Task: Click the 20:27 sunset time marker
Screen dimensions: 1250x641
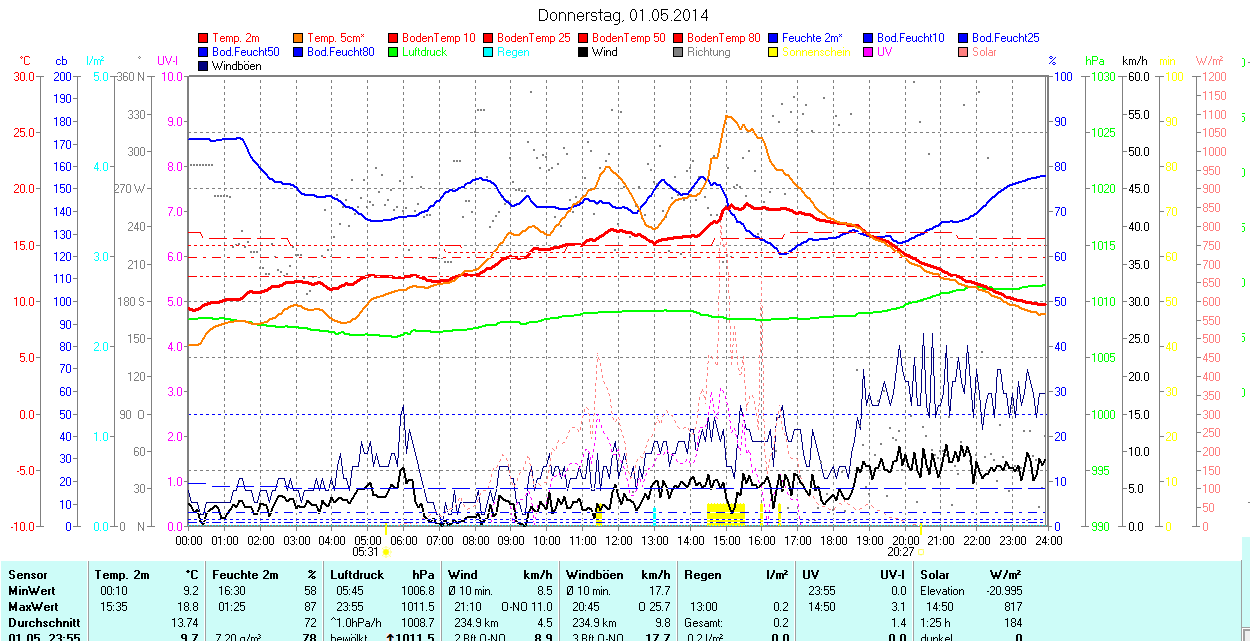Action: coord(900,551)
